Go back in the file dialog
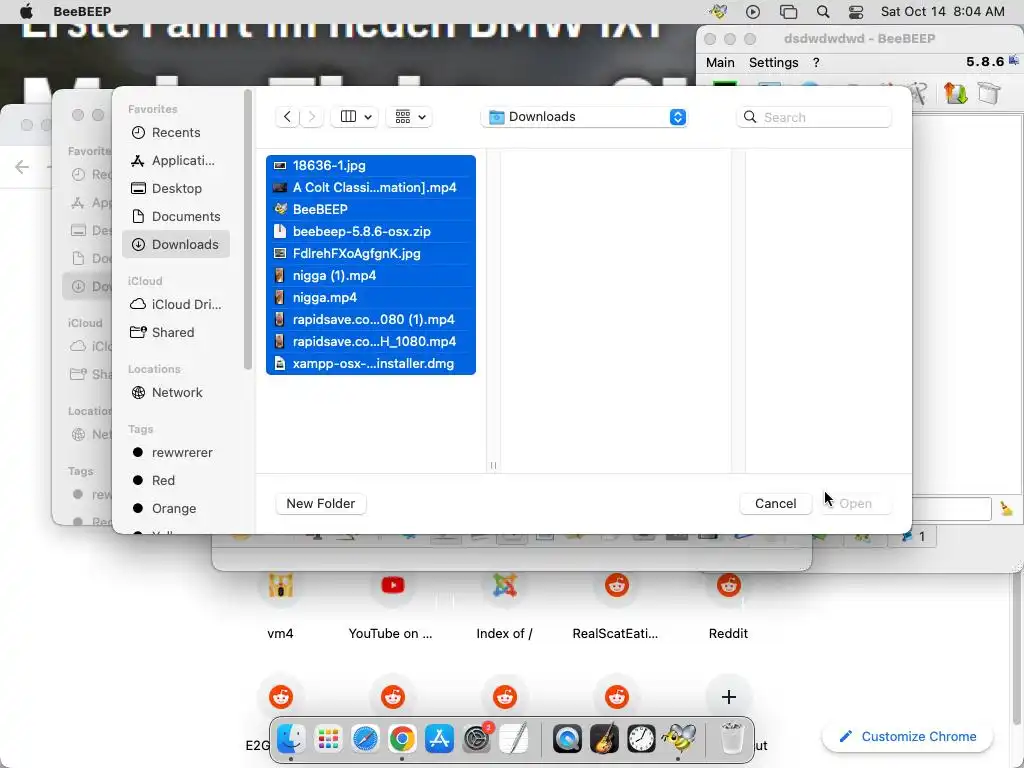The width and height of the screenshot is (1024, 768). (287, 117)
